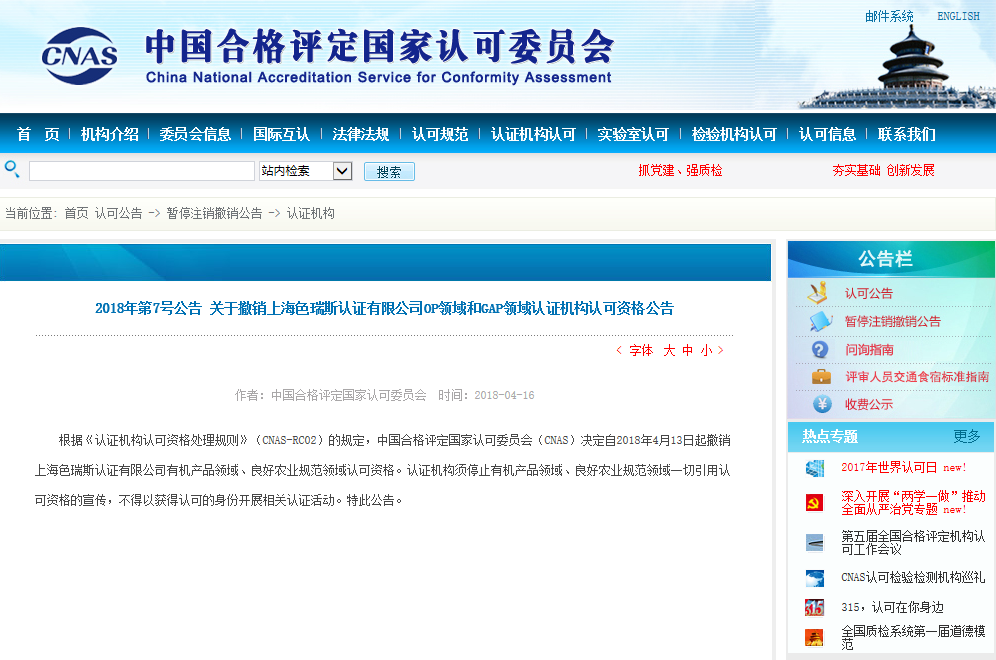996x660 pixels.
Task: Click the 收费公示 yen icon
Action: coord(822,404)
